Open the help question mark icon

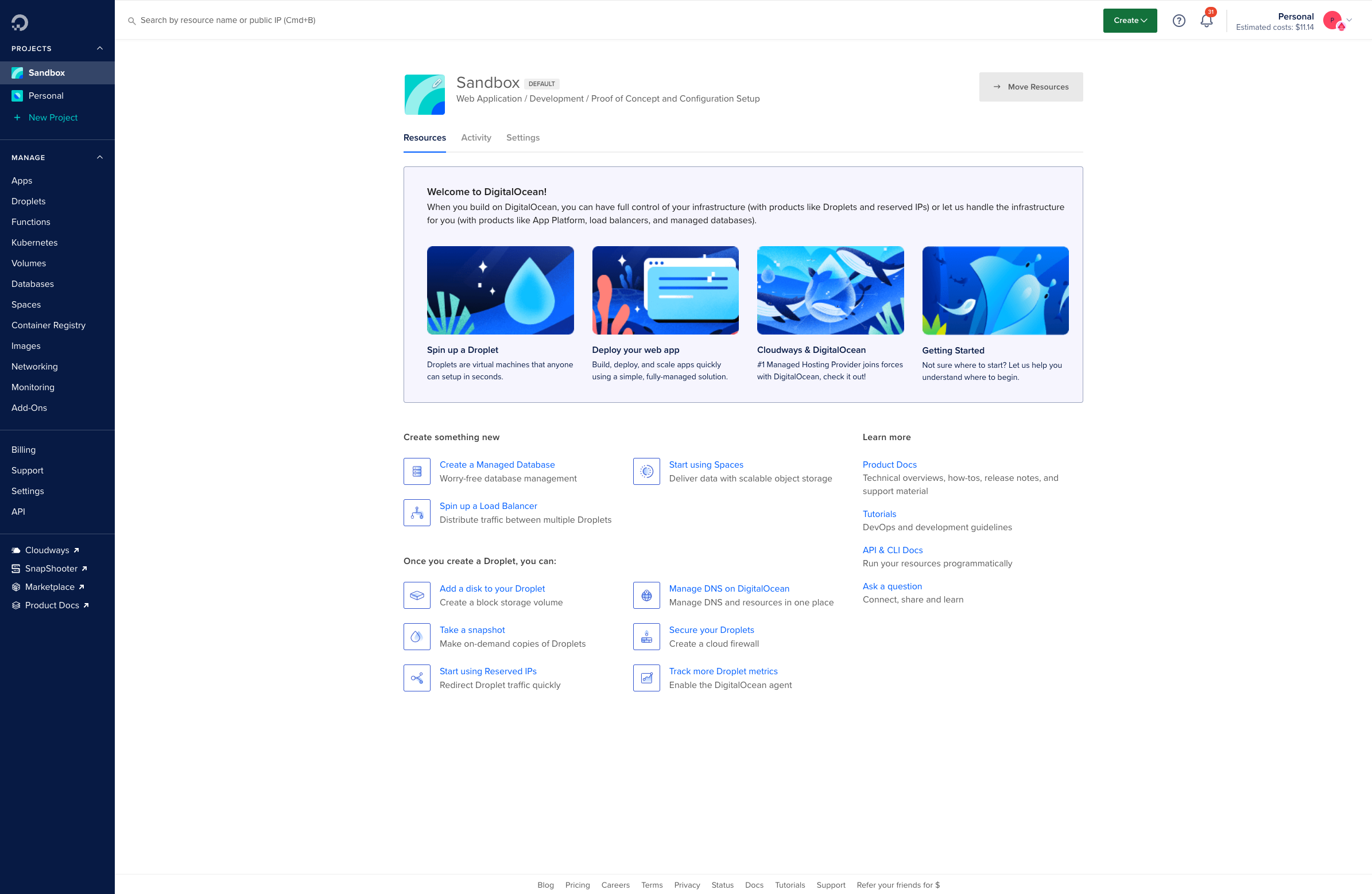click(x=1179, y=21)
